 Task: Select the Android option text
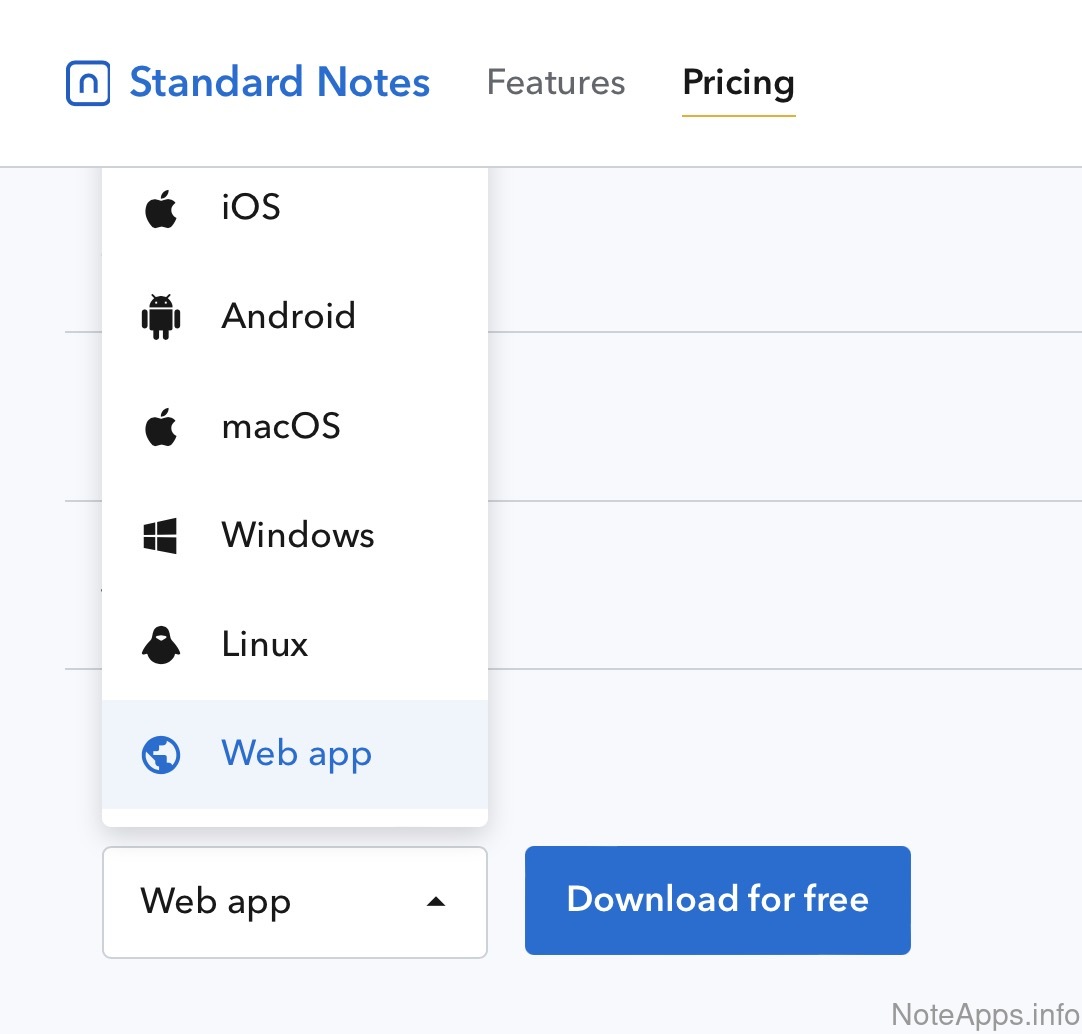click(x=289, y=316)
